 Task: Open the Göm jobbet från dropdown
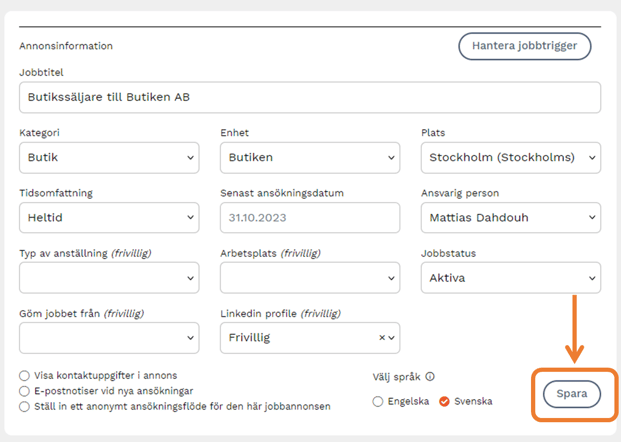coord(108,337)
